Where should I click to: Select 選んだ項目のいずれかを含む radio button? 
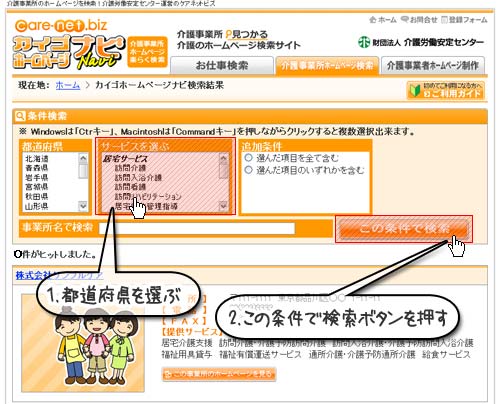pyautogui.click(x=248, y=170)
